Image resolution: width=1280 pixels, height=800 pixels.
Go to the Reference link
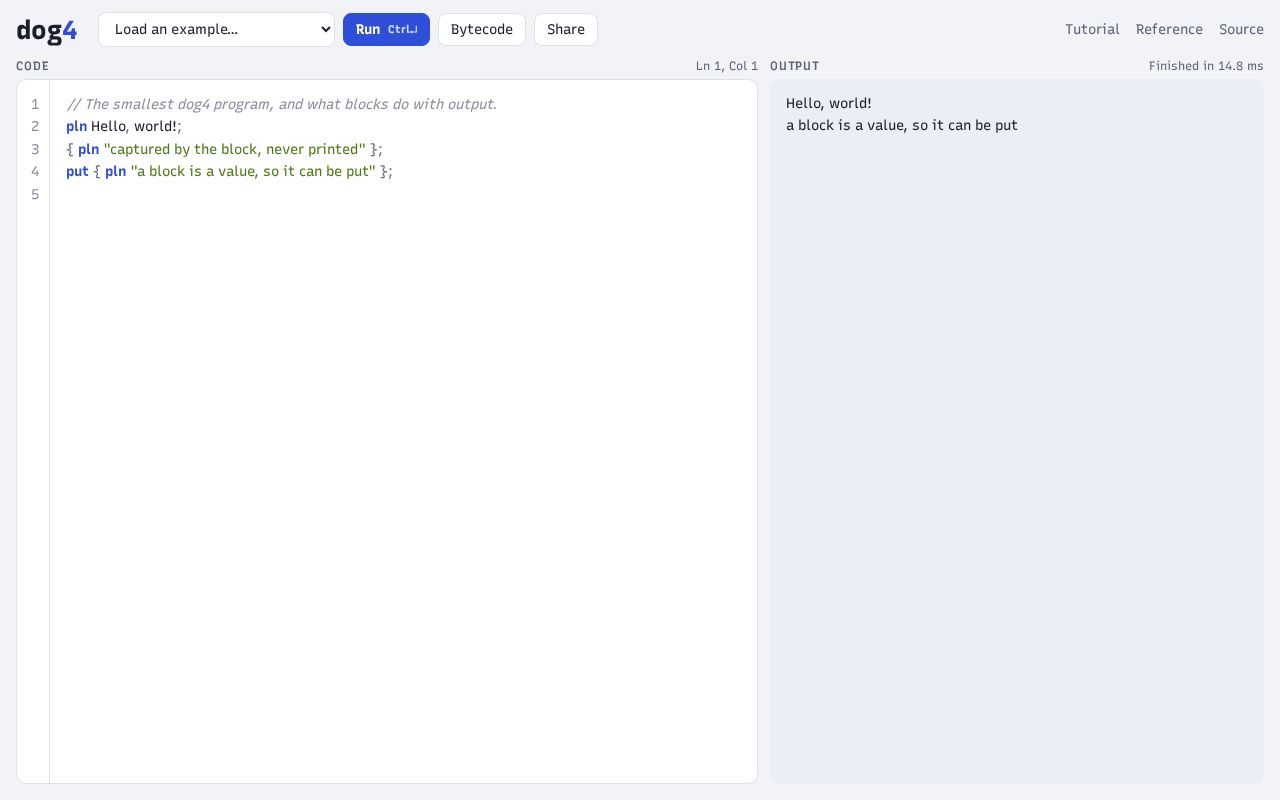[x=1169, y=29]
